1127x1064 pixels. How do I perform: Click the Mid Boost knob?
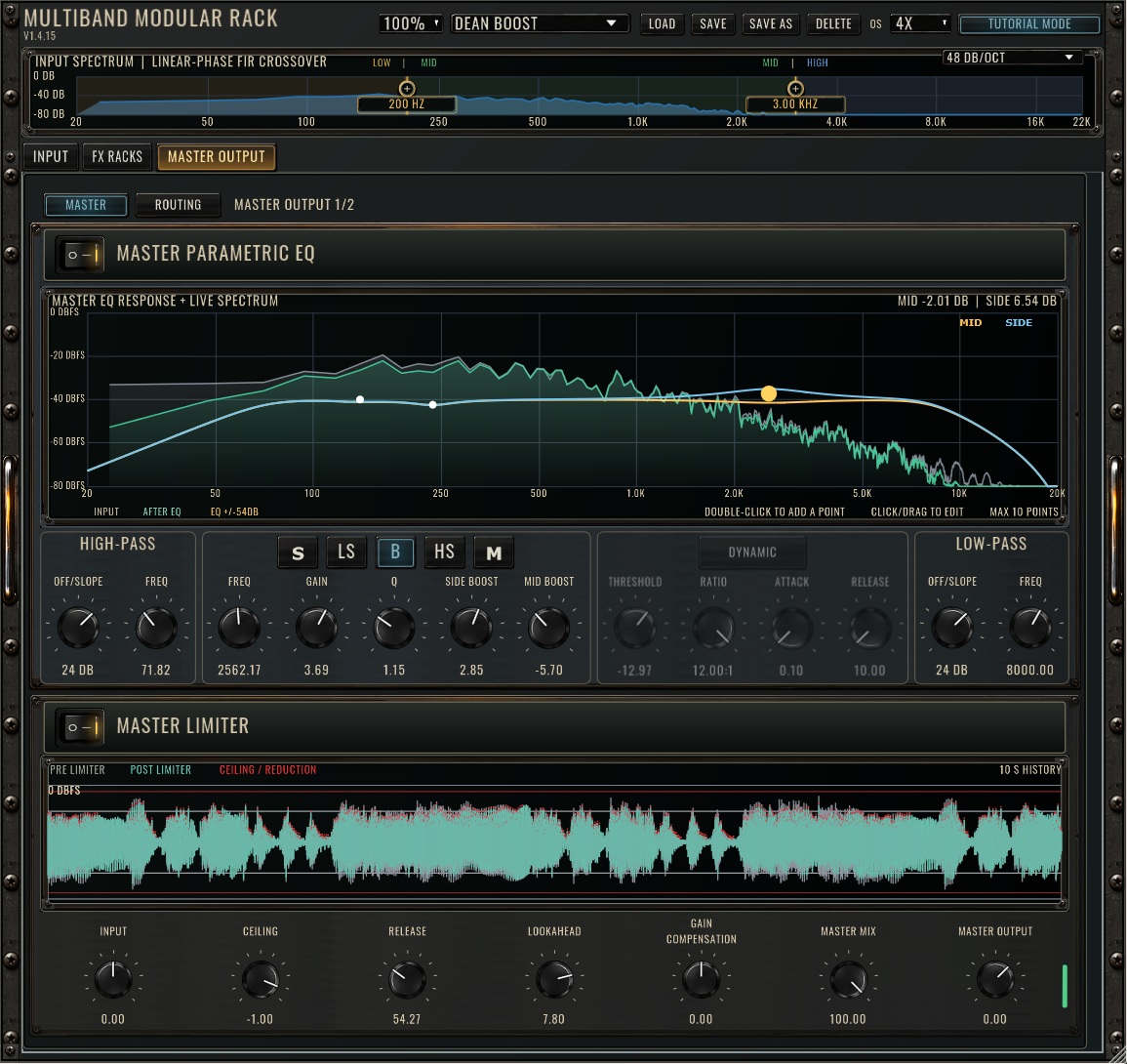click(549, 626)
